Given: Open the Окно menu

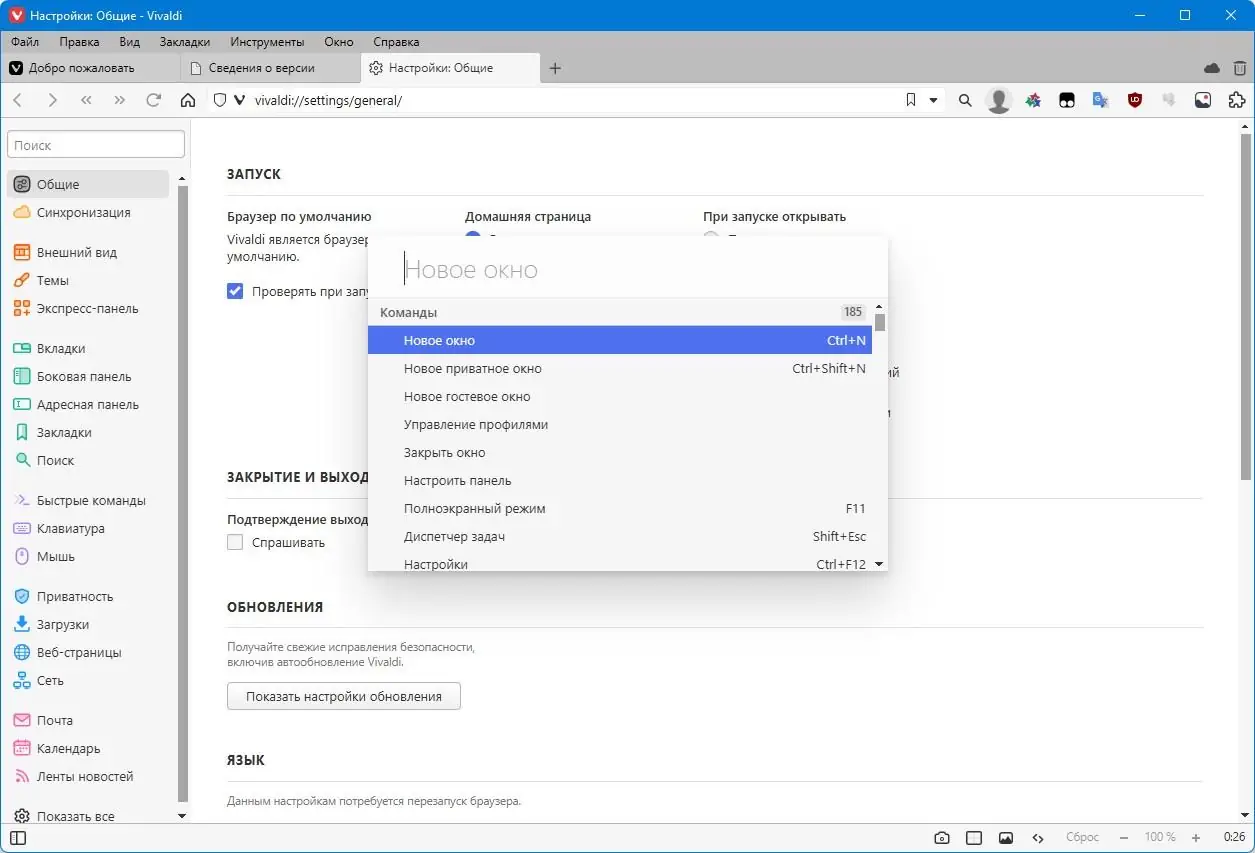Looking at the screenshot, I should pyautogui.click(x=339, y=42).
